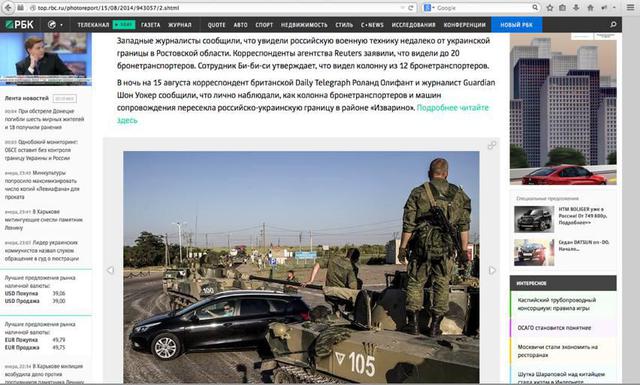This screenshot has height=385, width=640.
Task: Open the armored vehicles photo
Action: click(301, 267)
